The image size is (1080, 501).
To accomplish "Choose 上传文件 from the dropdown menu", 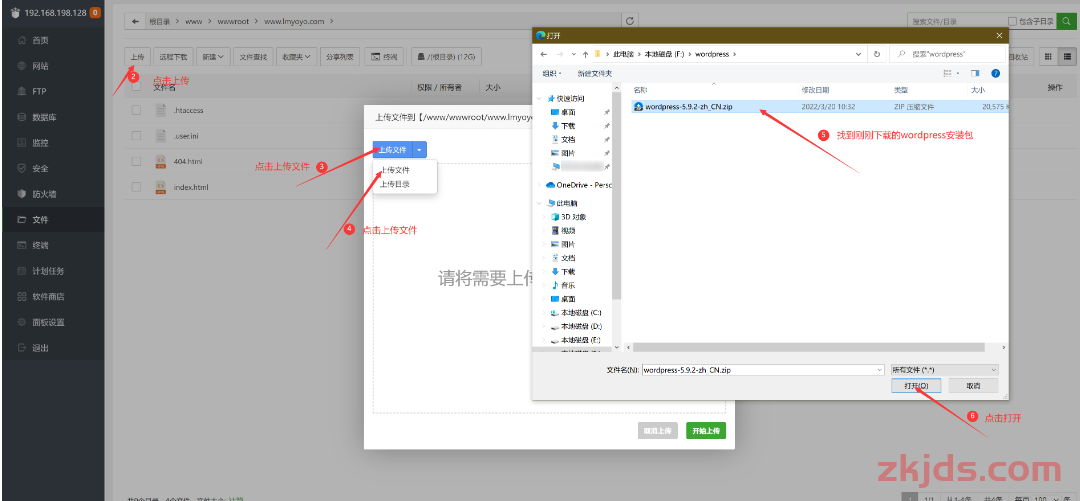I will tap(395, 170).
